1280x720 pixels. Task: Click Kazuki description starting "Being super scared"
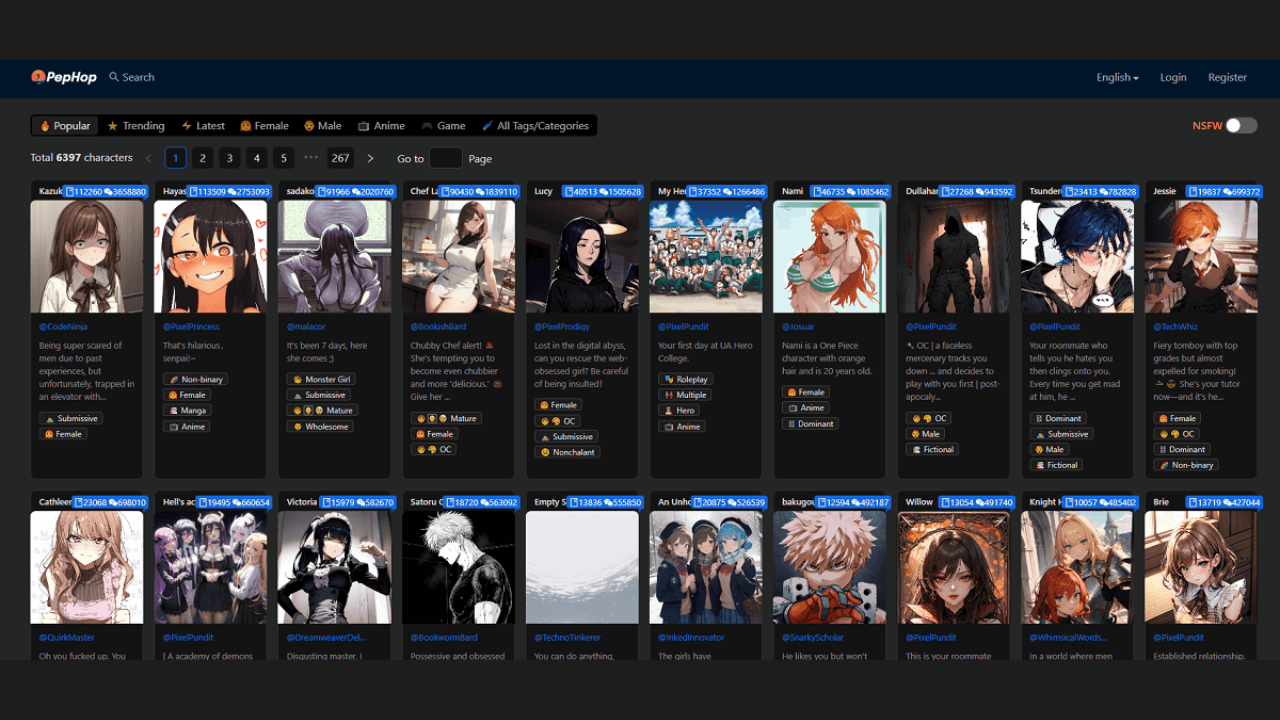pos(85,371)
